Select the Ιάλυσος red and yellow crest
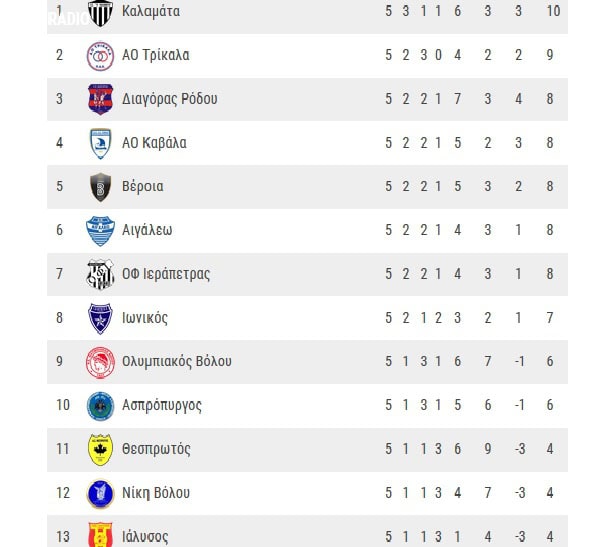The width and height of the screenshot is (590, 547). pyautogui.click(x=100, y=535)
